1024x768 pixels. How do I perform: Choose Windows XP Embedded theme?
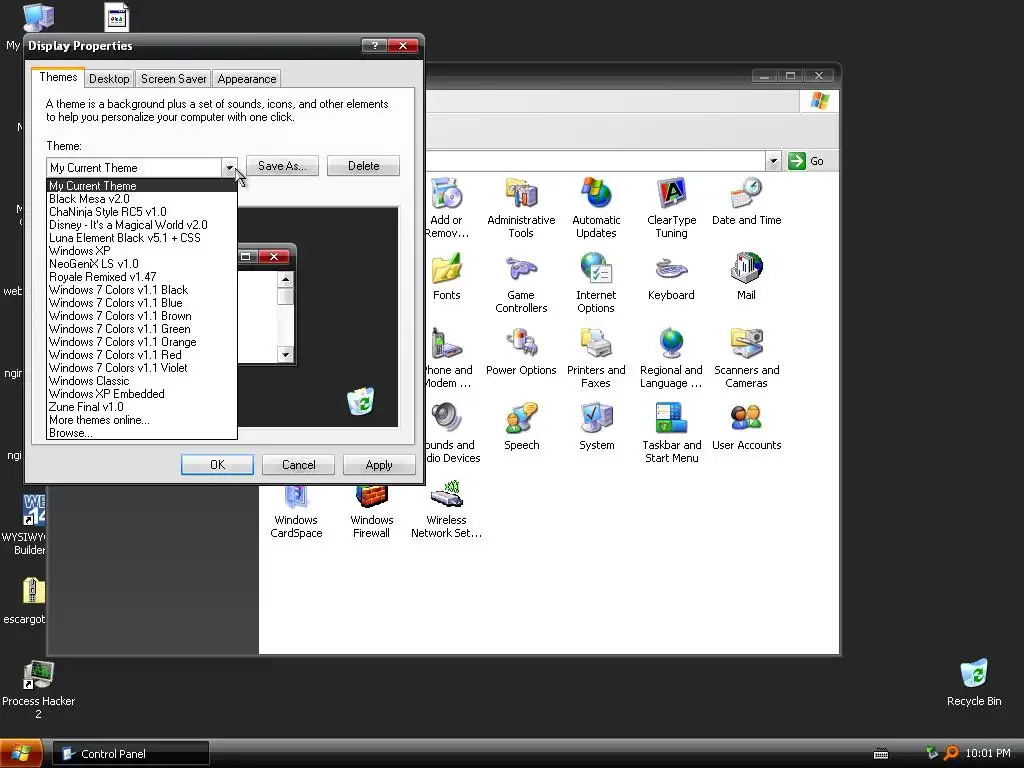click(x=142, y=394)
